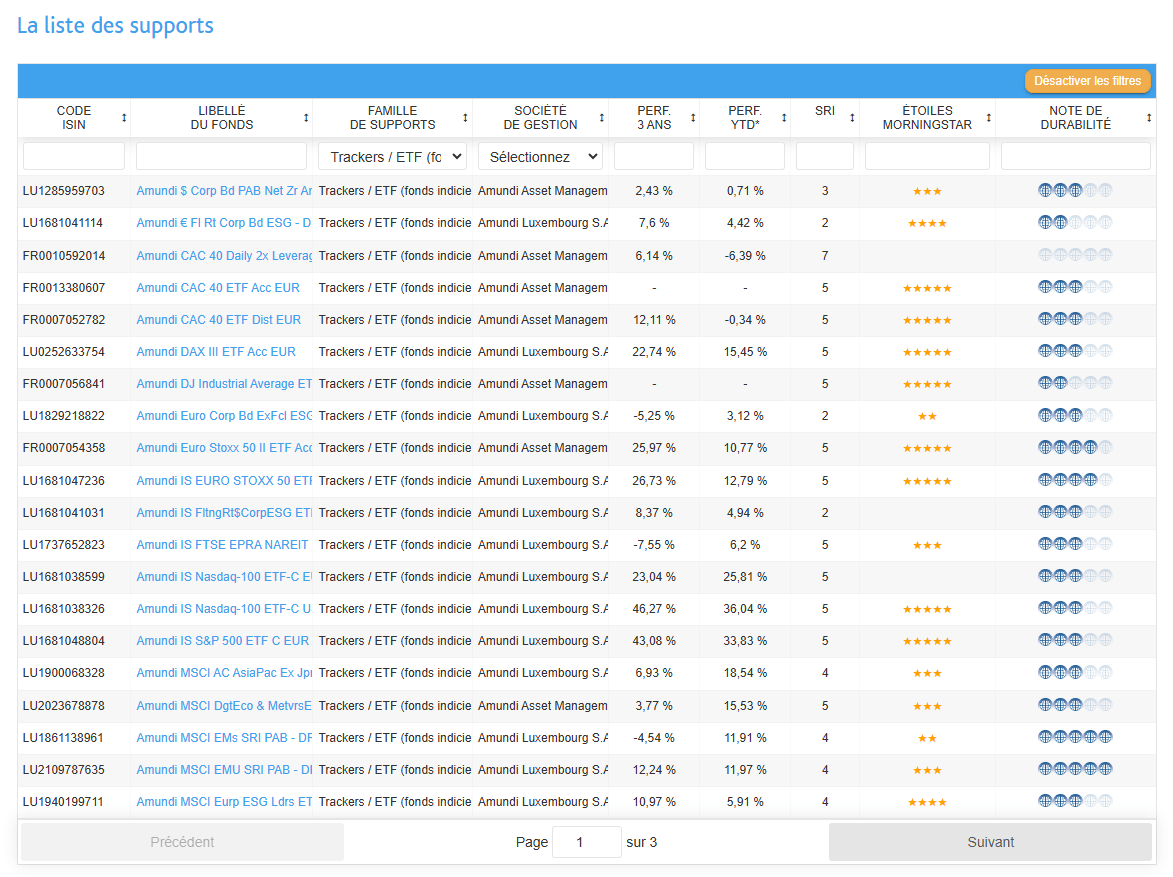Click Perf. YTD sort arrows
Image resolution: width=1173 pixels, height=877 pixels.
(783, 118)
